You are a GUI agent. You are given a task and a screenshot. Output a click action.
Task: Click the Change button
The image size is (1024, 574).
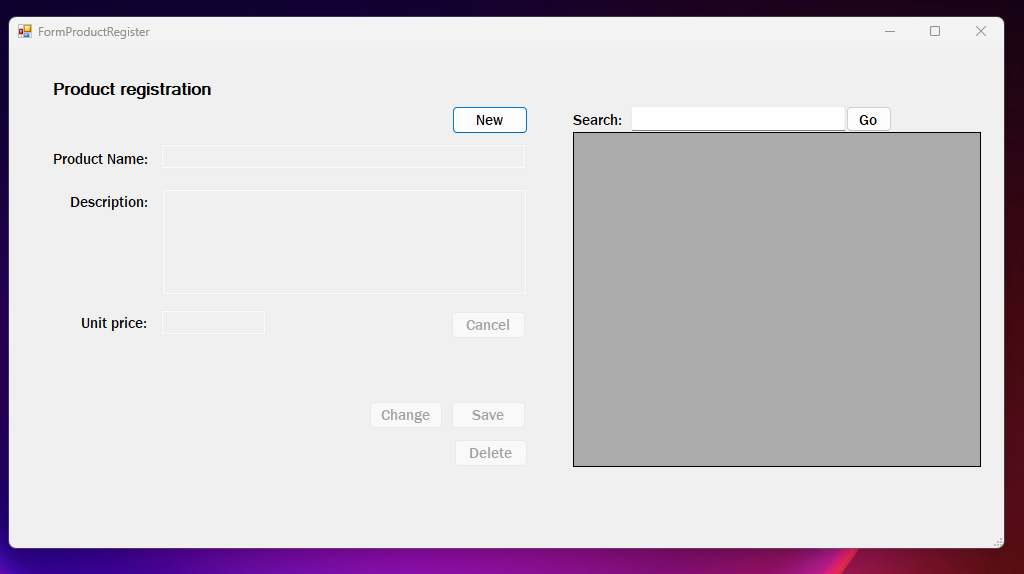point(406,415)
